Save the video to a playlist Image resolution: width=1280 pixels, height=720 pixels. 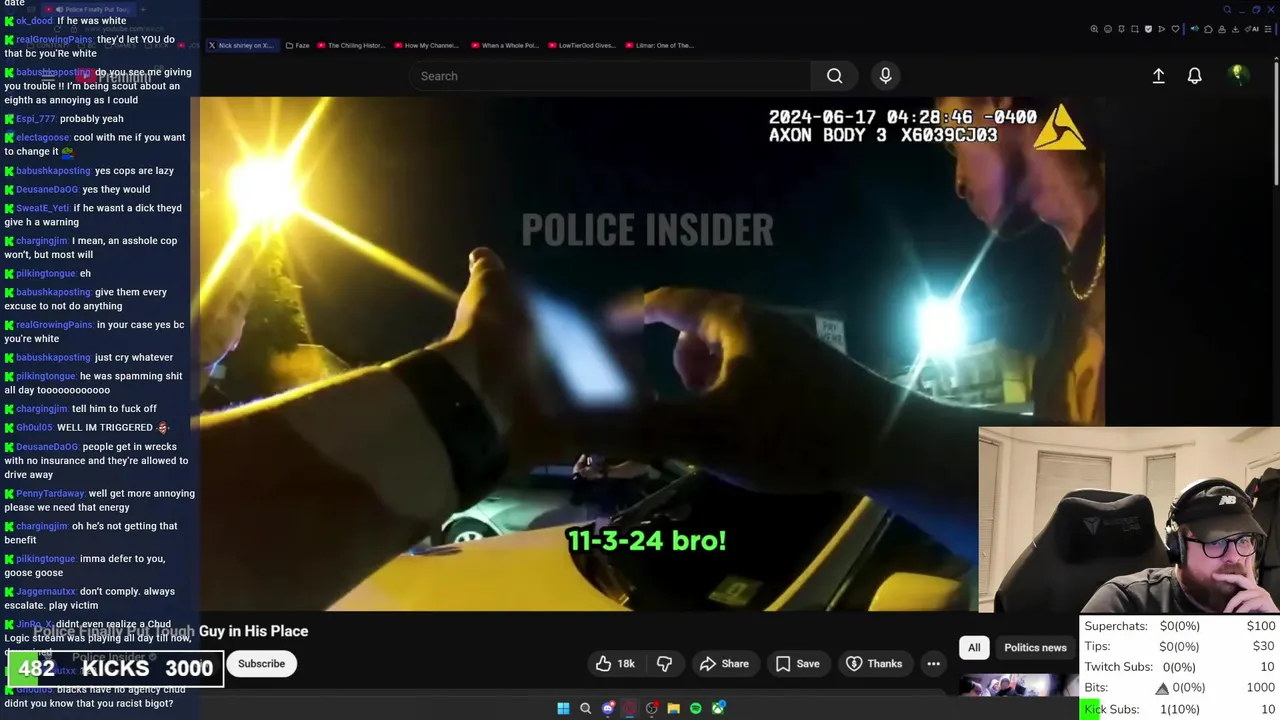coord(798,663)
